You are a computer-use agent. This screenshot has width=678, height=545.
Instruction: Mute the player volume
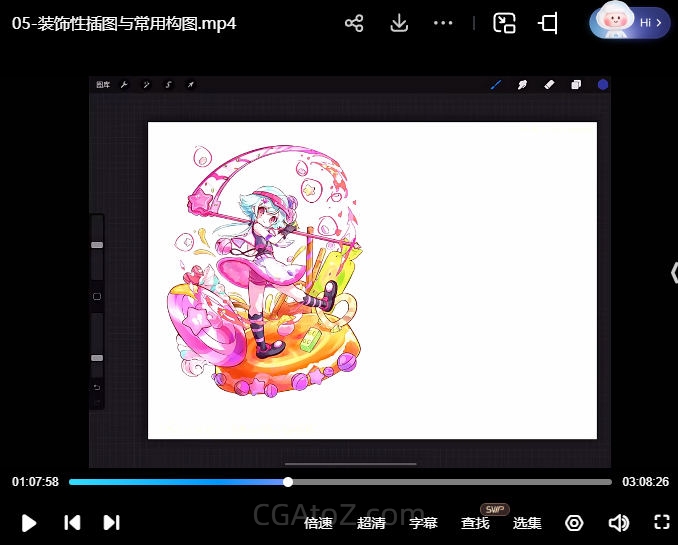pyautogui.click(x=619, y=523)
